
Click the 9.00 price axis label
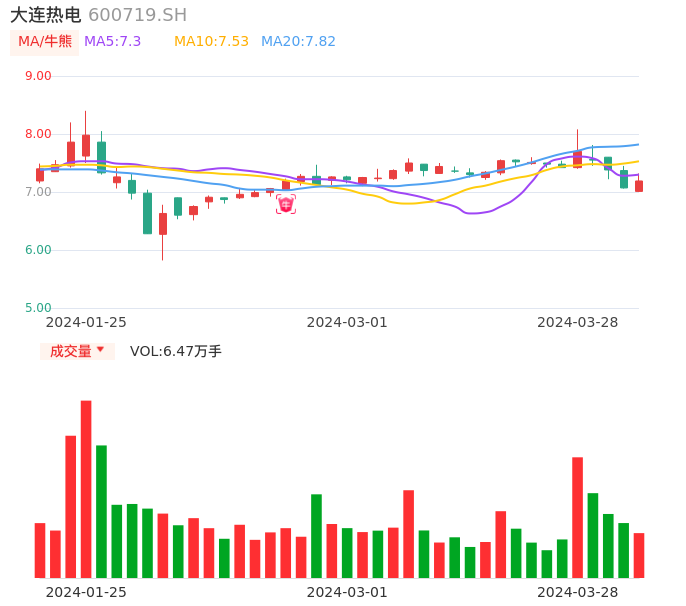tap(38, 76)
